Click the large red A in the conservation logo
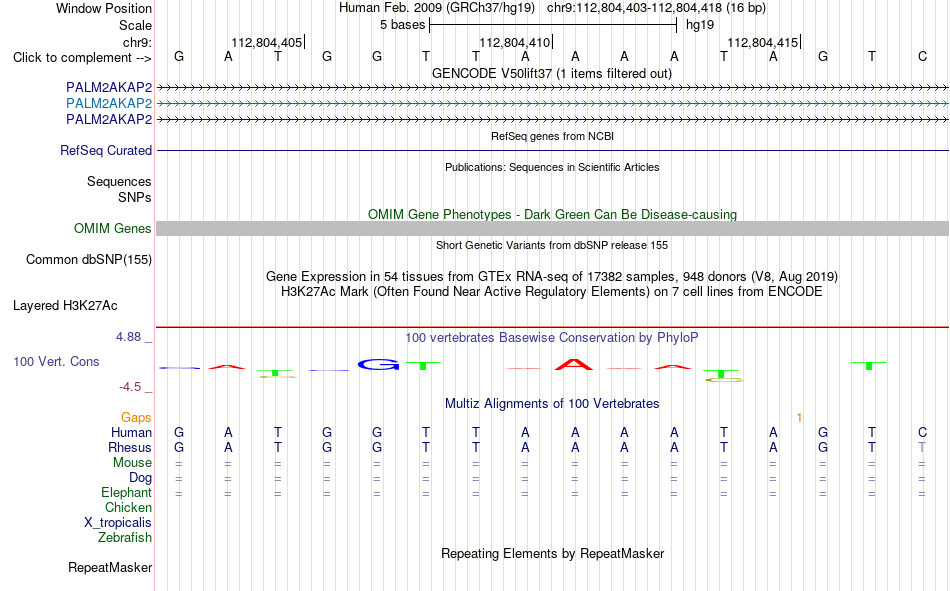 coord(574,364)
